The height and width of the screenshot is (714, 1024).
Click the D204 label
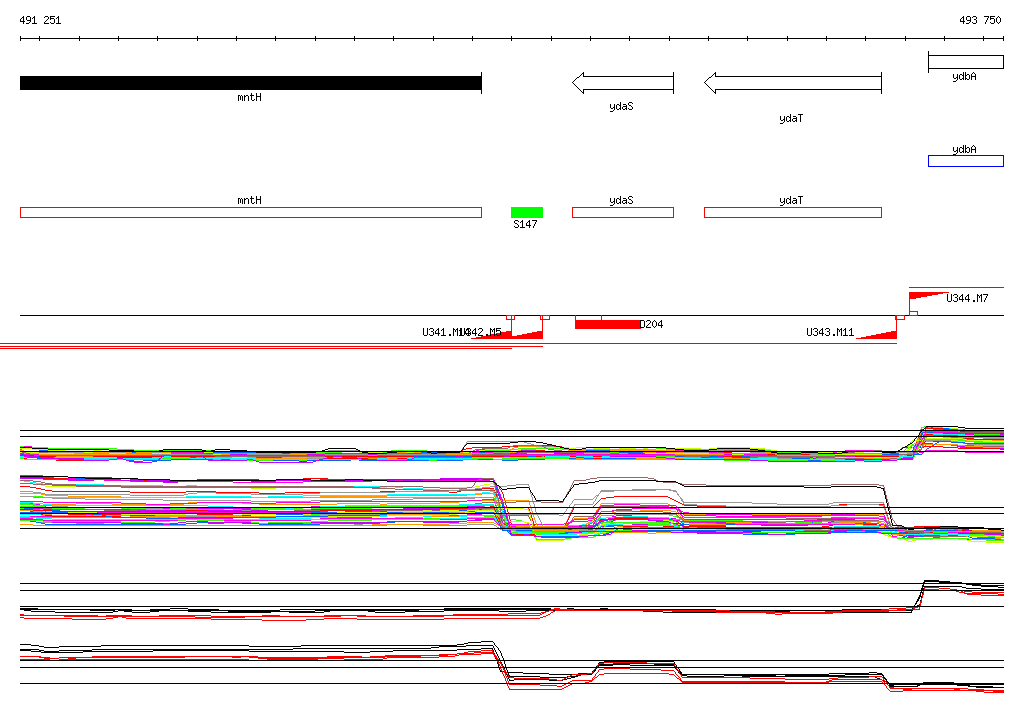click(652, 324)
